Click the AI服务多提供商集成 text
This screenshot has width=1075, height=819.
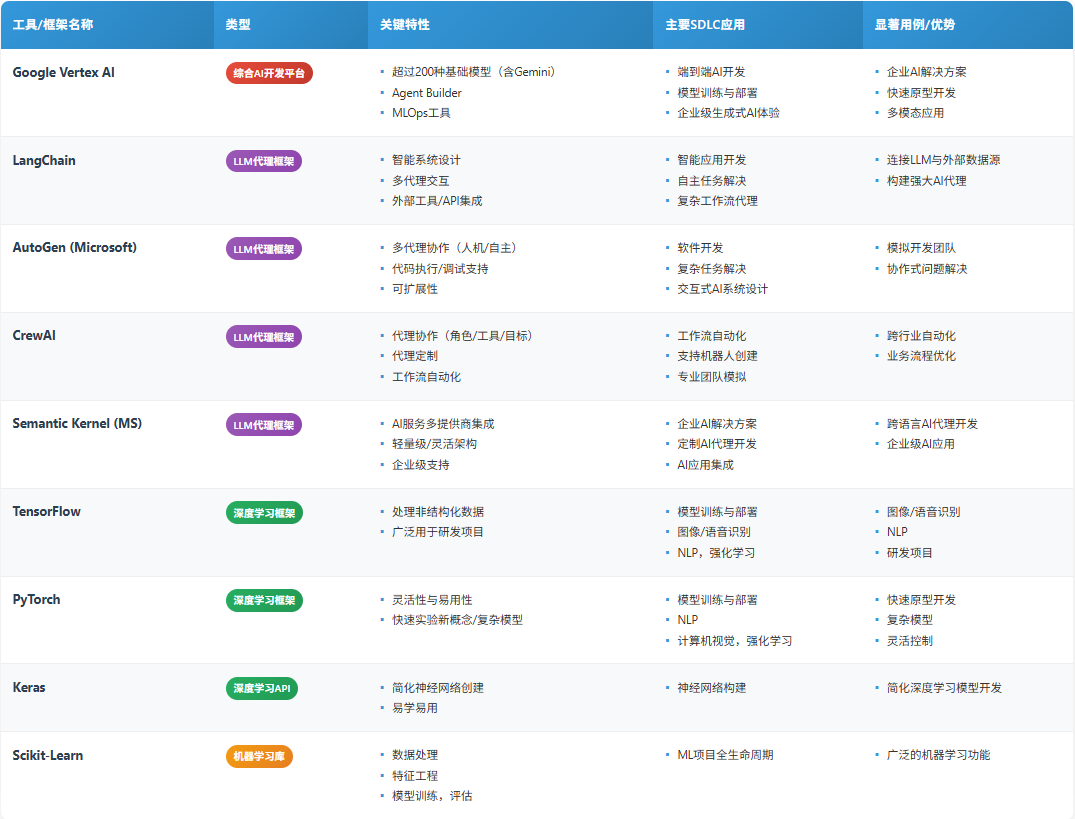(x=443, y=424)
